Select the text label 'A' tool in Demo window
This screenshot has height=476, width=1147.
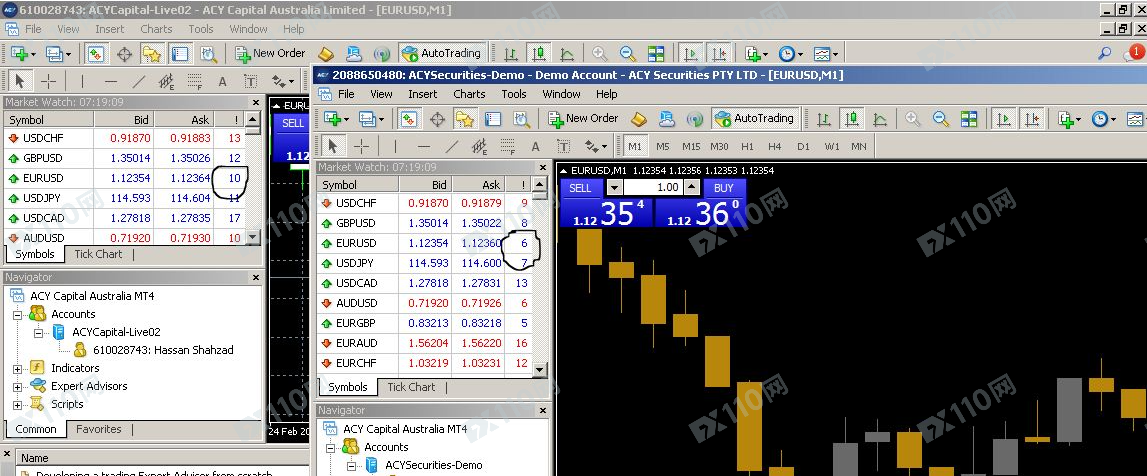tap(536, 147)
